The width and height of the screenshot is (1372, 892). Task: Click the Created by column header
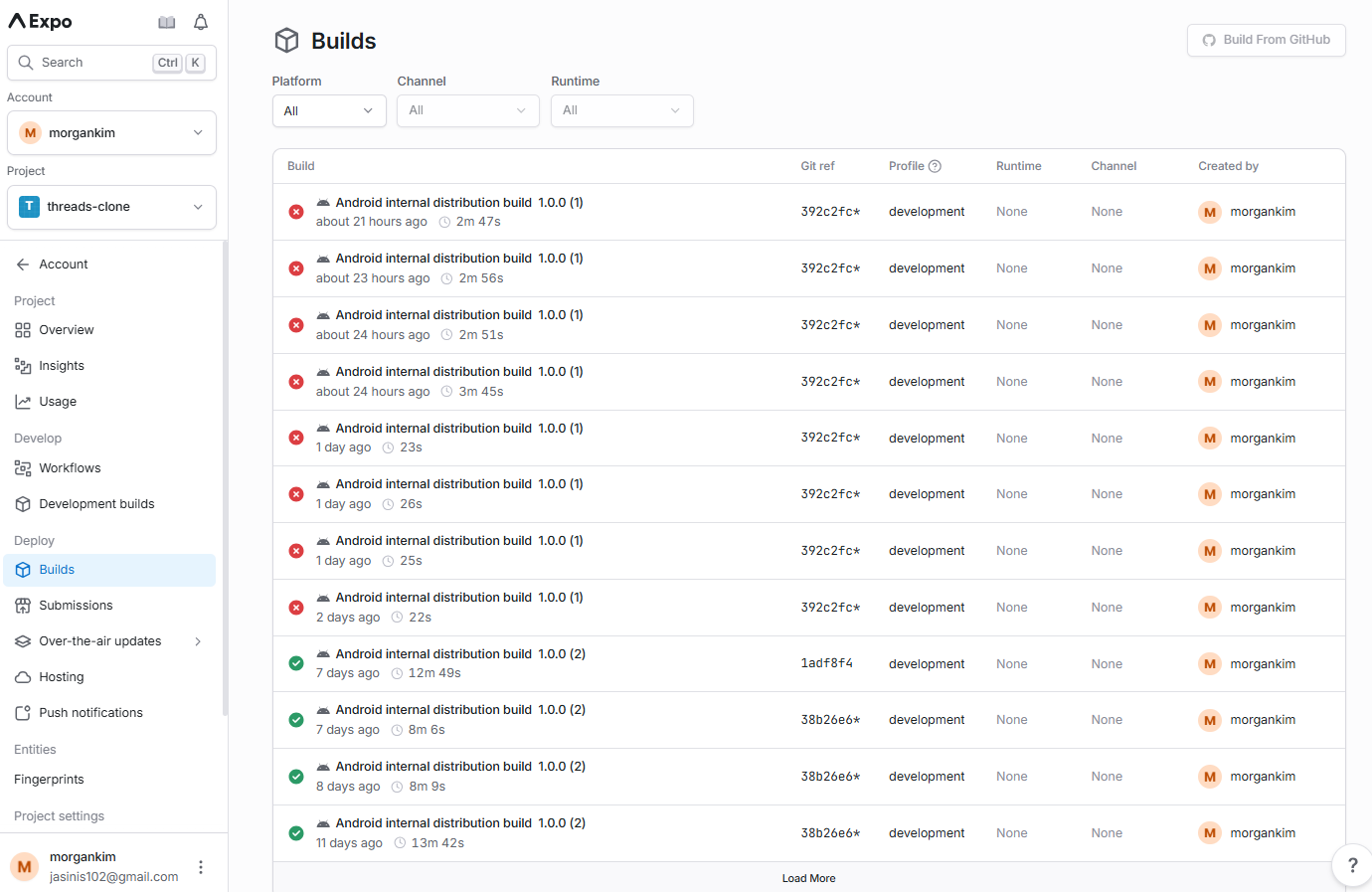point(1229,166)
